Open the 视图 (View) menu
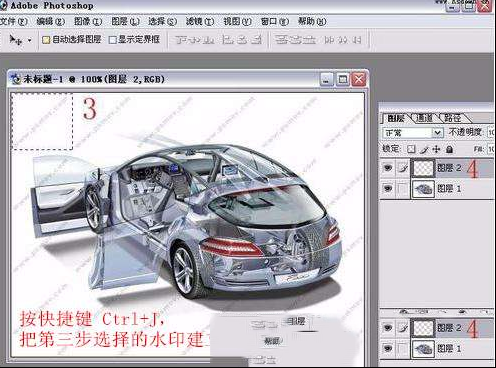Screen dimensions: 496x368 [x=237, y=22]
